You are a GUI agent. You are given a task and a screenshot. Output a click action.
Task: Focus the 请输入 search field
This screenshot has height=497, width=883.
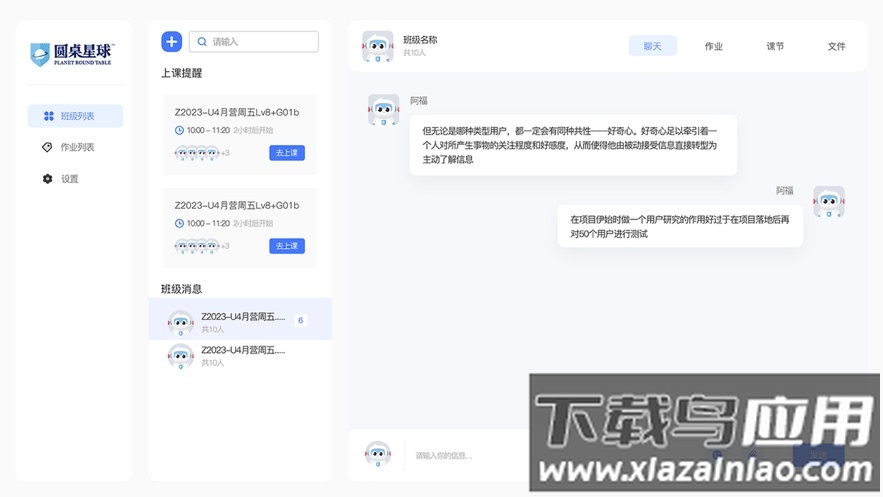click(x=253, y=42)
